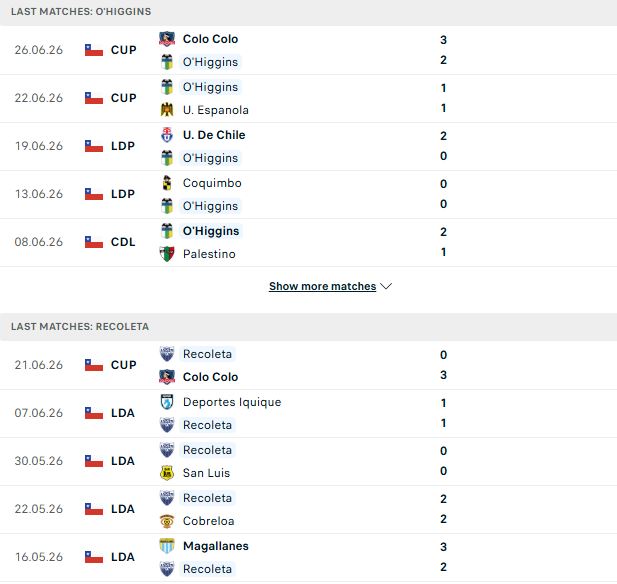
Task: Click the Chile flag beside 19.06.26 LDP
Action: [x=94, y=146]
